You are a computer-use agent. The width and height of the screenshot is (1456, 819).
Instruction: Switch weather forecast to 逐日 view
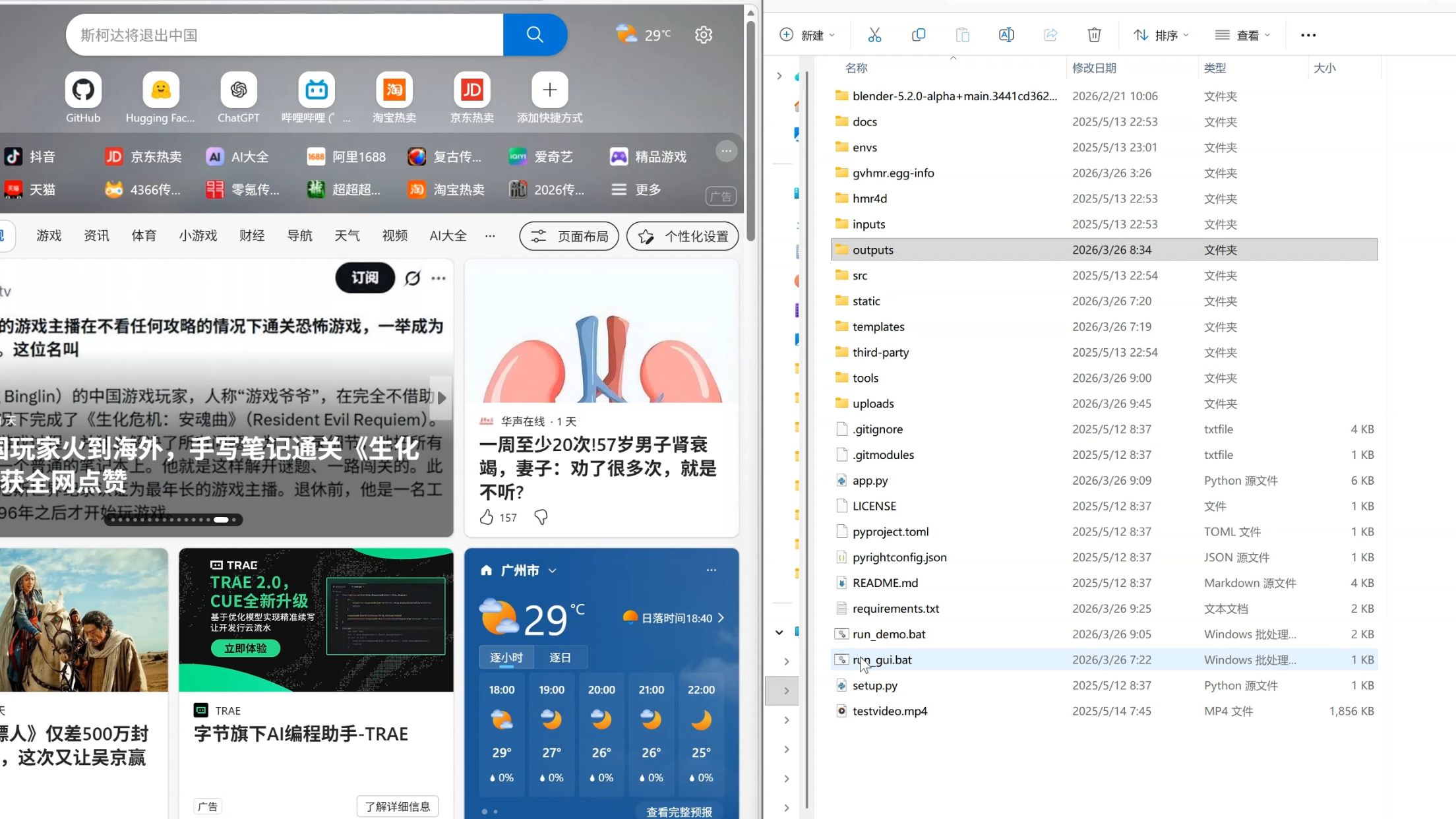click(x=560, y=657)
